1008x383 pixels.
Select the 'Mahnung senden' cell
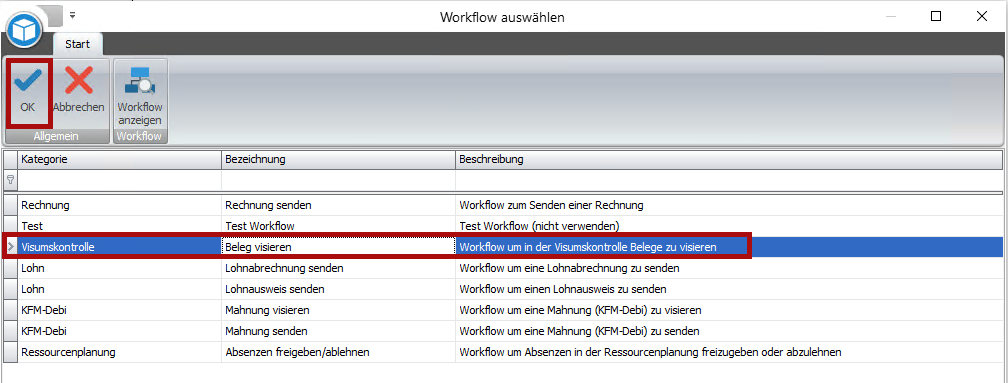tap(339, 332)
